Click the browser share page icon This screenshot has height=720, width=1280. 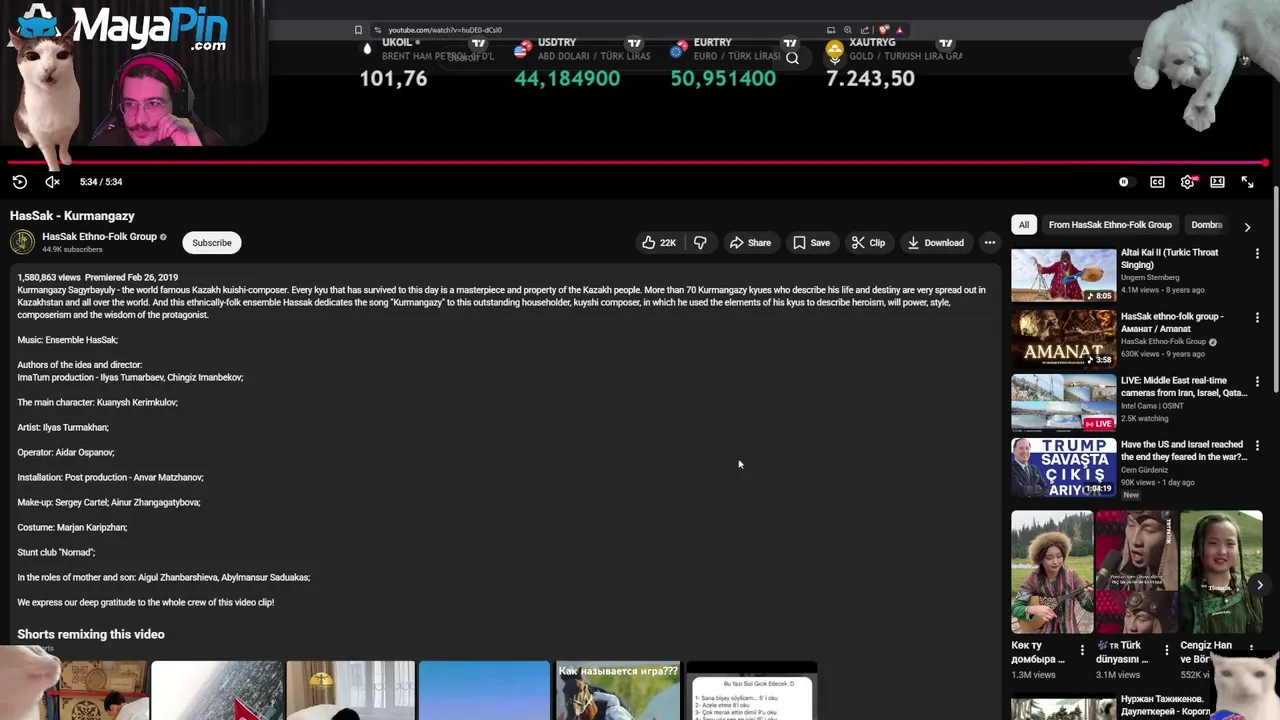[865, 30]
